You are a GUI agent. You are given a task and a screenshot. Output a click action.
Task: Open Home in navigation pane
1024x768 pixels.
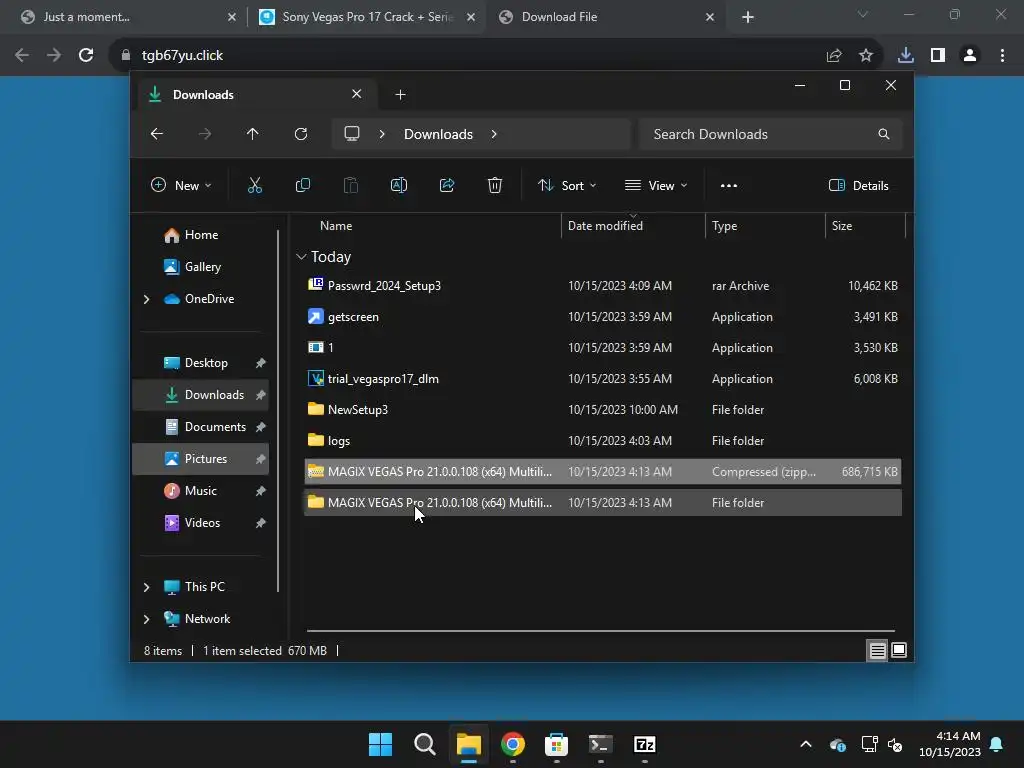click(x=200, y=235)
